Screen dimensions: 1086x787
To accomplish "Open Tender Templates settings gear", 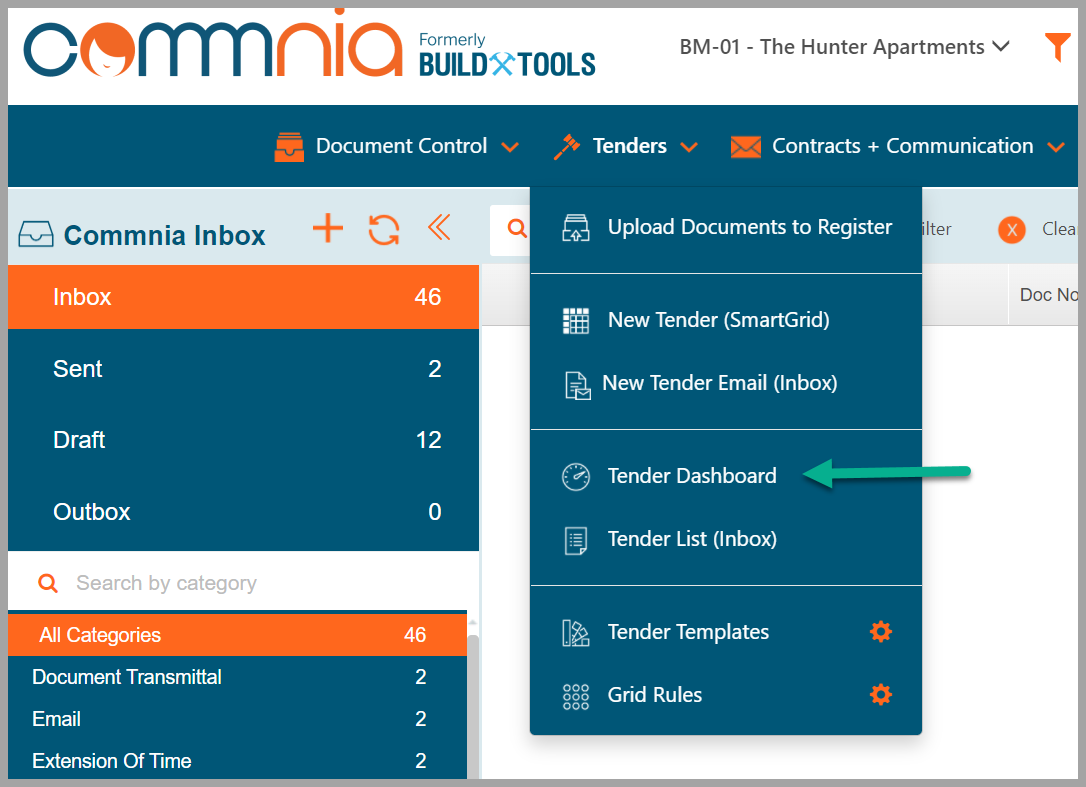I will [x=881, y=631].
